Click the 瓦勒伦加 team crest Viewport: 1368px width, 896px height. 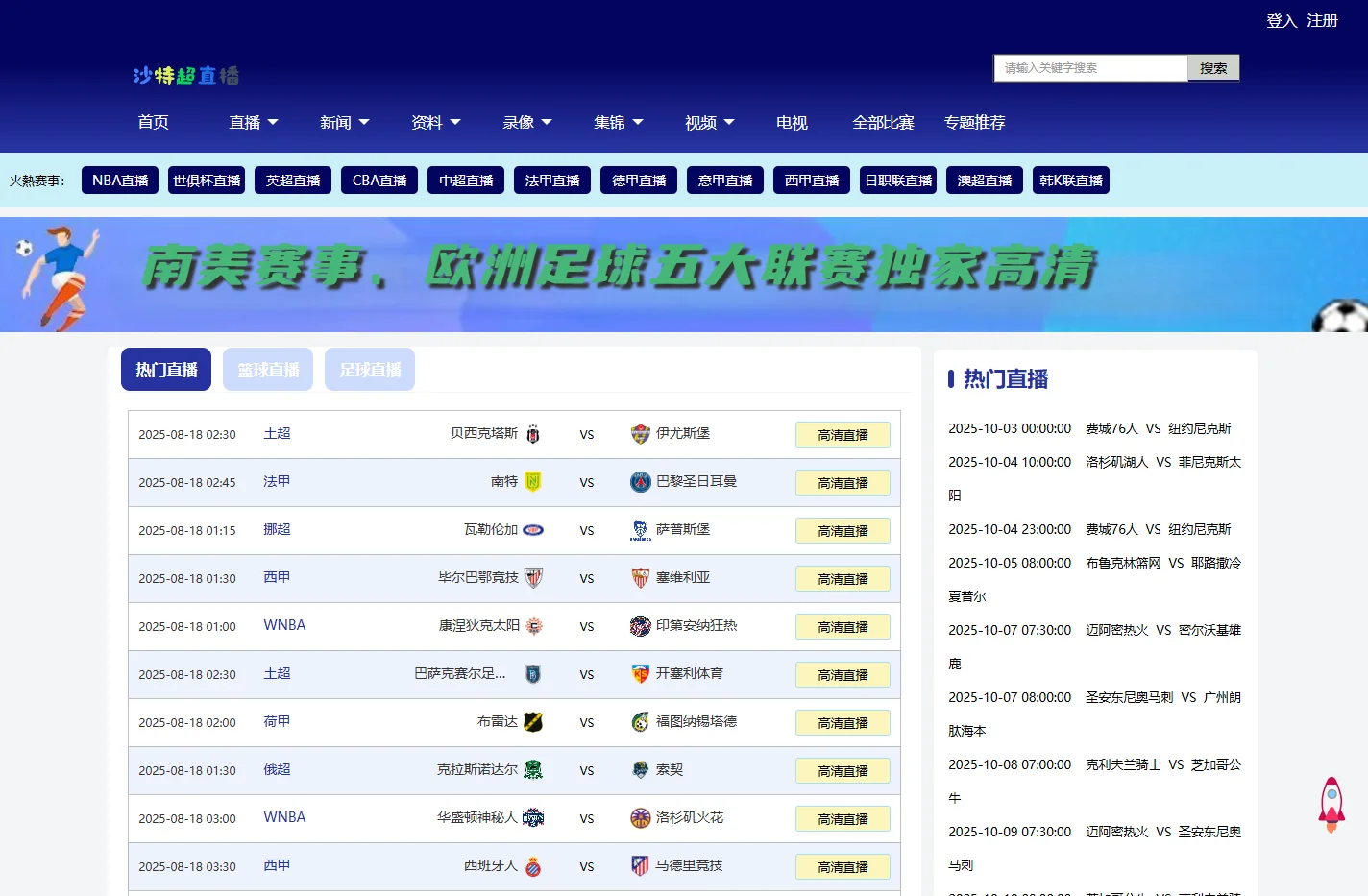point(533,530)
